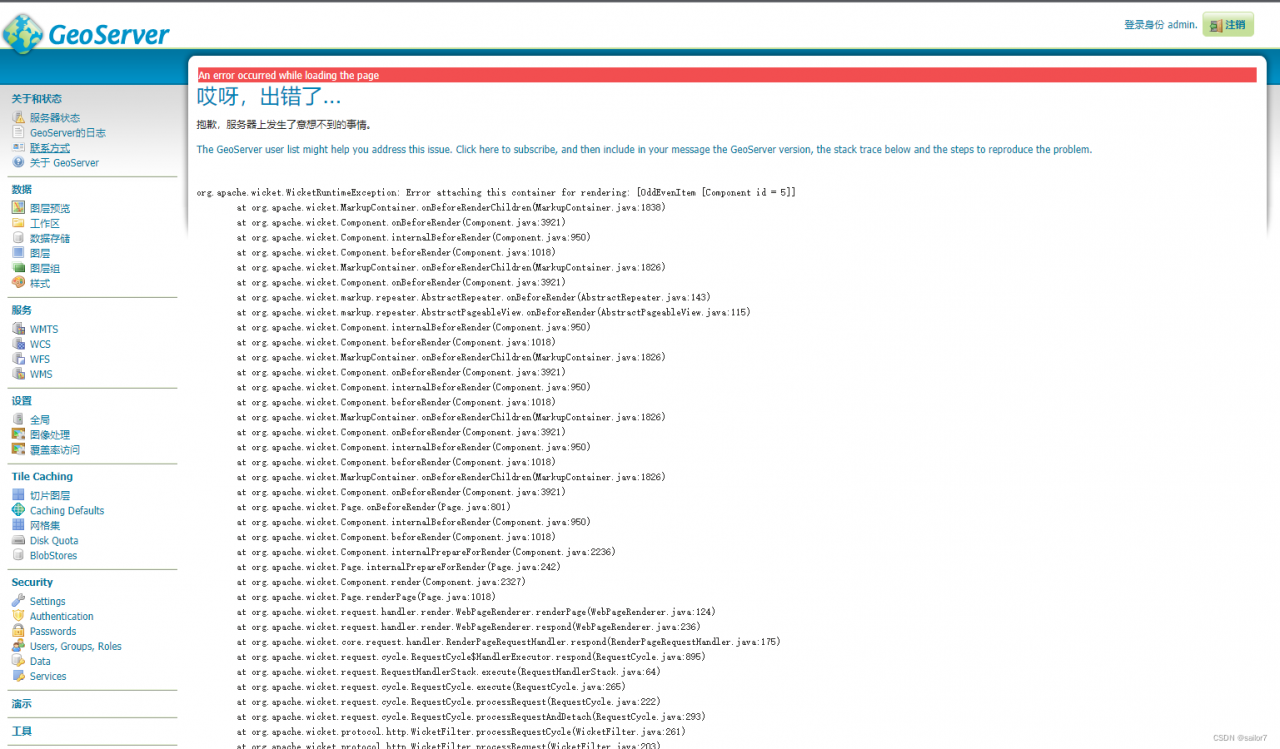Click the 设置 section heading
This screenshot has height=749, width=1280.
[x=21, y=401]
